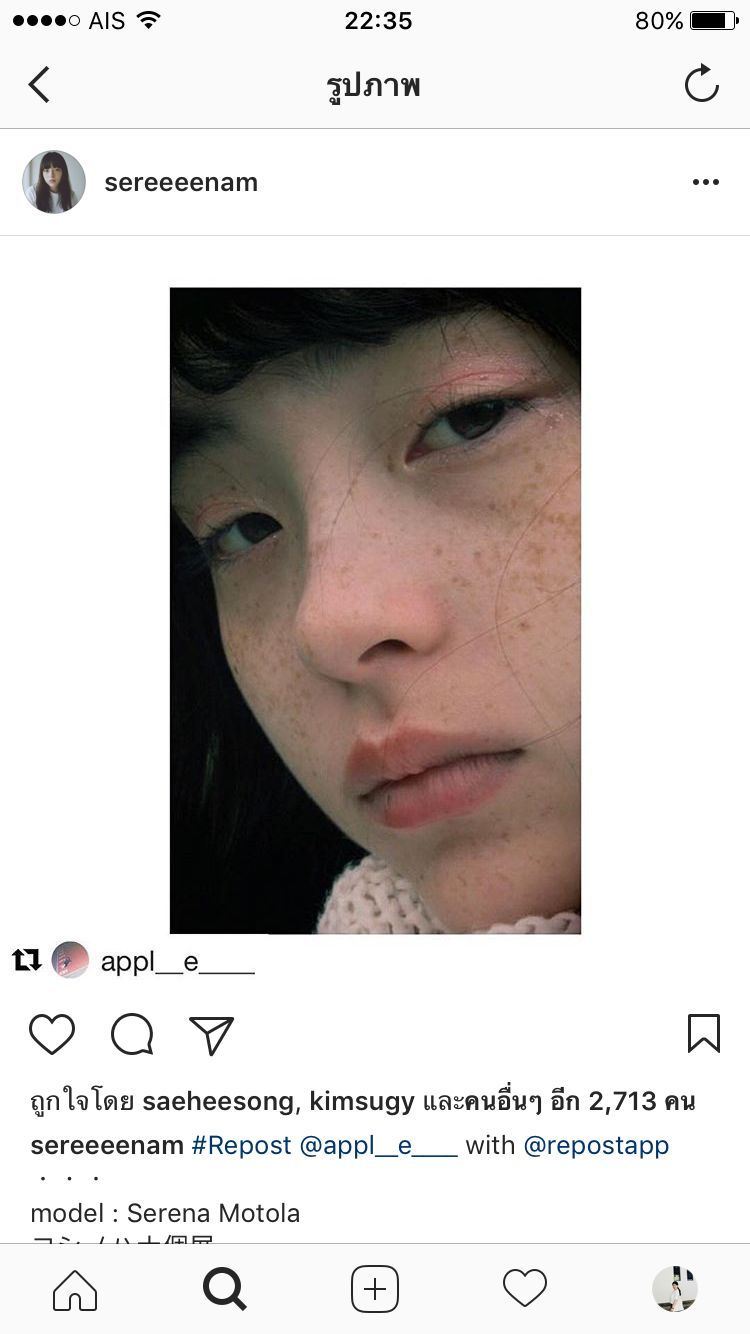View saeheesong's profile from likes
750x1334 pixels.
coord(219,1102)
